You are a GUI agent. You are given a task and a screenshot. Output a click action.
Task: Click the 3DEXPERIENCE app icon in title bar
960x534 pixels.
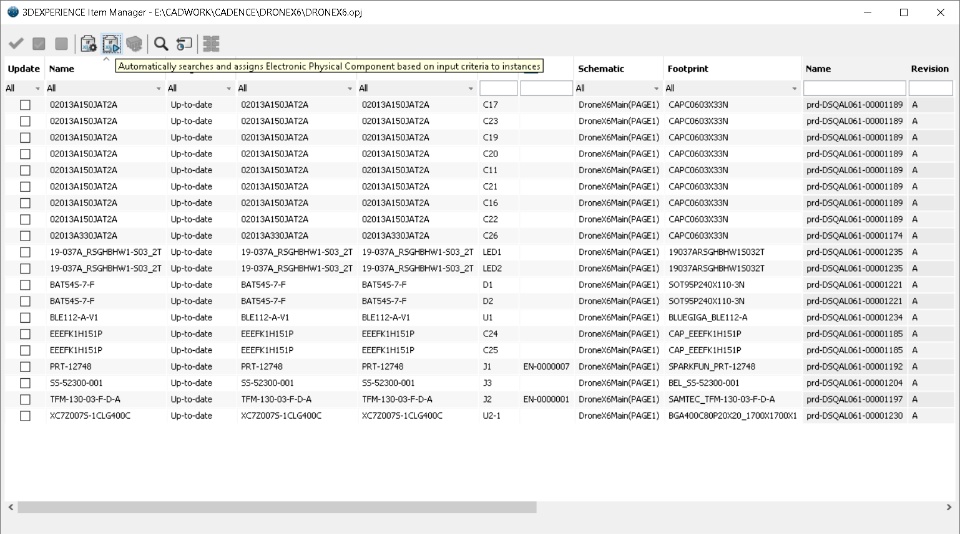click(12, 12)
